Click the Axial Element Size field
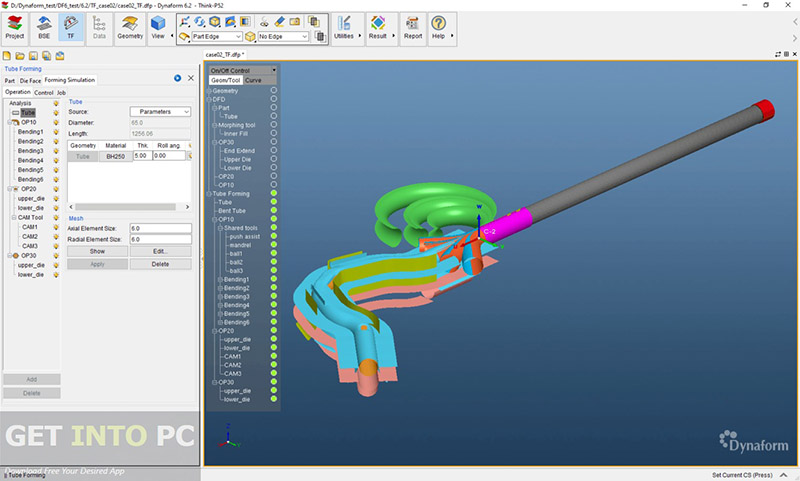 (159, 228)
